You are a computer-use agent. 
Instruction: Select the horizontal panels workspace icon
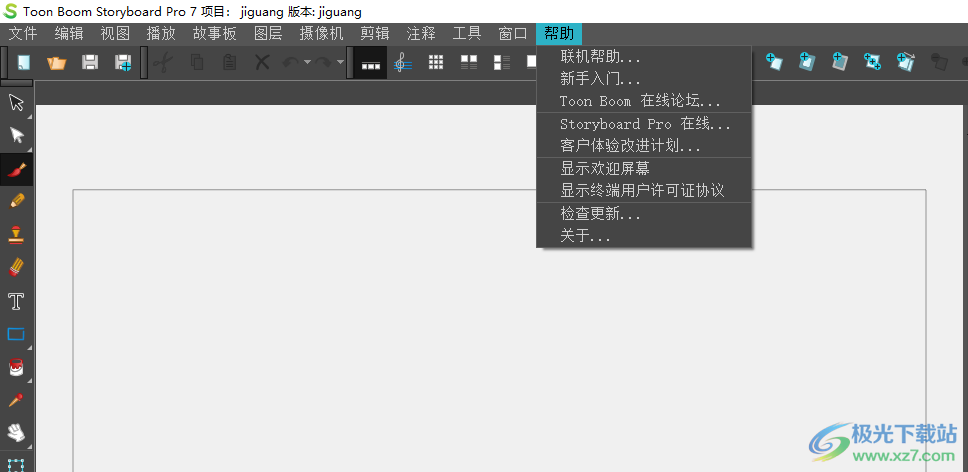(469, 62)
